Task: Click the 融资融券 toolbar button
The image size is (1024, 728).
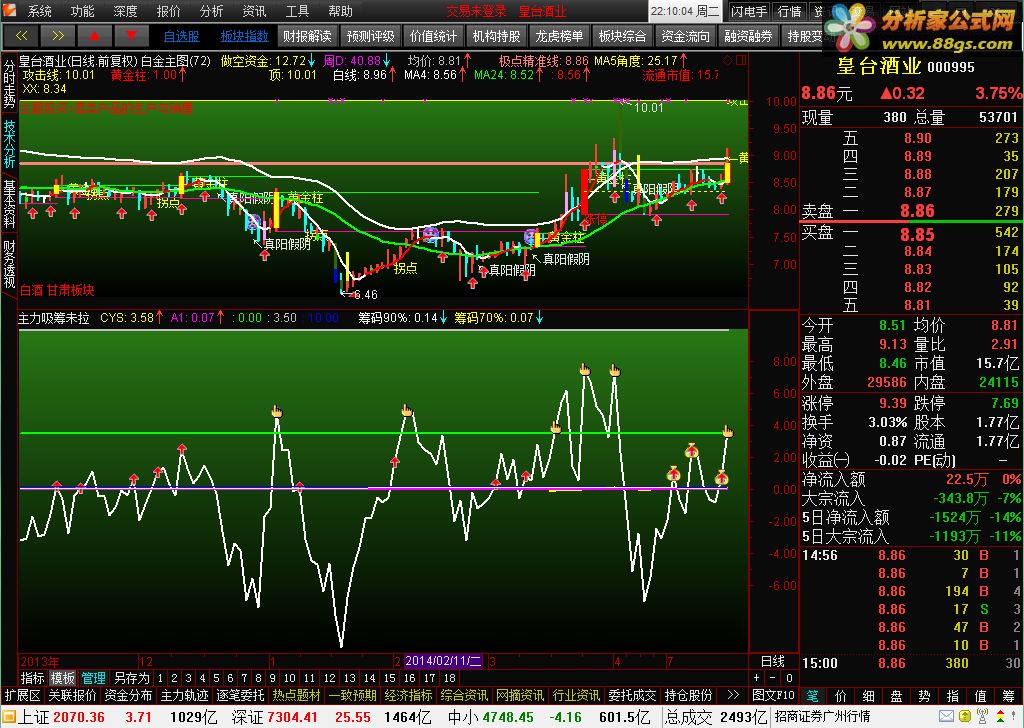Action: 748,36
